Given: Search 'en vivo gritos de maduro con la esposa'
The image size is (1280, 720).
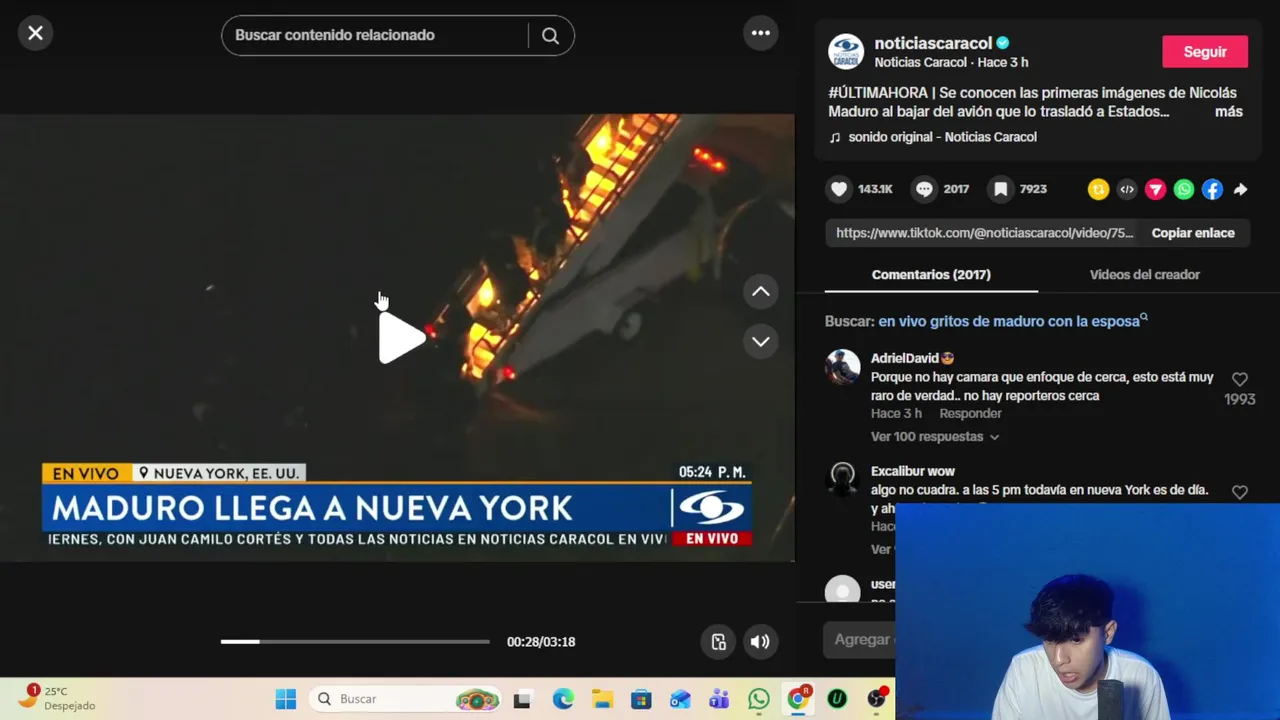Looking at the screenshot, I should tap(1012, 321).
